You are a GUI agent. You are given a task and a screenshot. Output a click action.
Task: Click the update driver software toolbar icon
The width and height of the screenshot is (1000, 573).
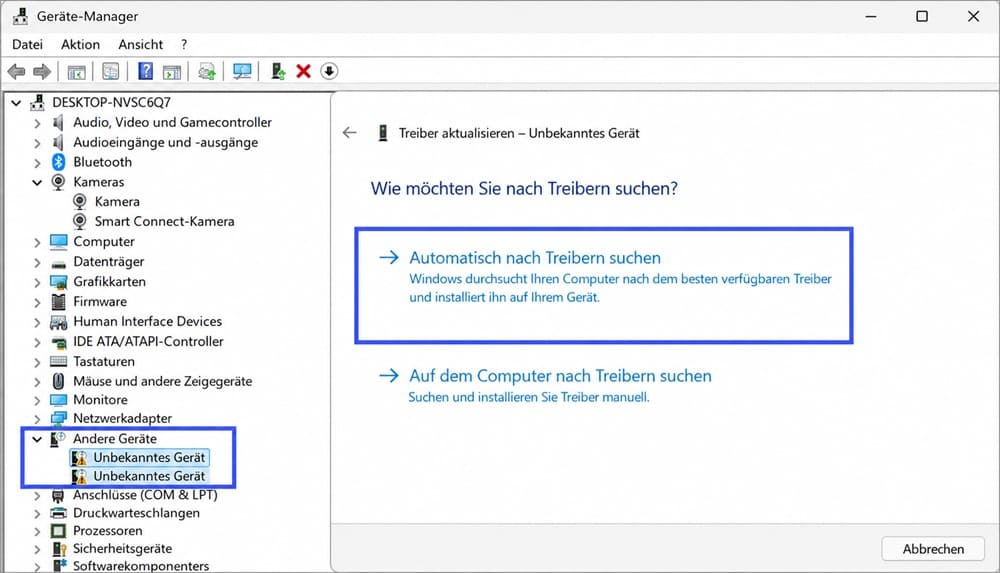[207, 71]
